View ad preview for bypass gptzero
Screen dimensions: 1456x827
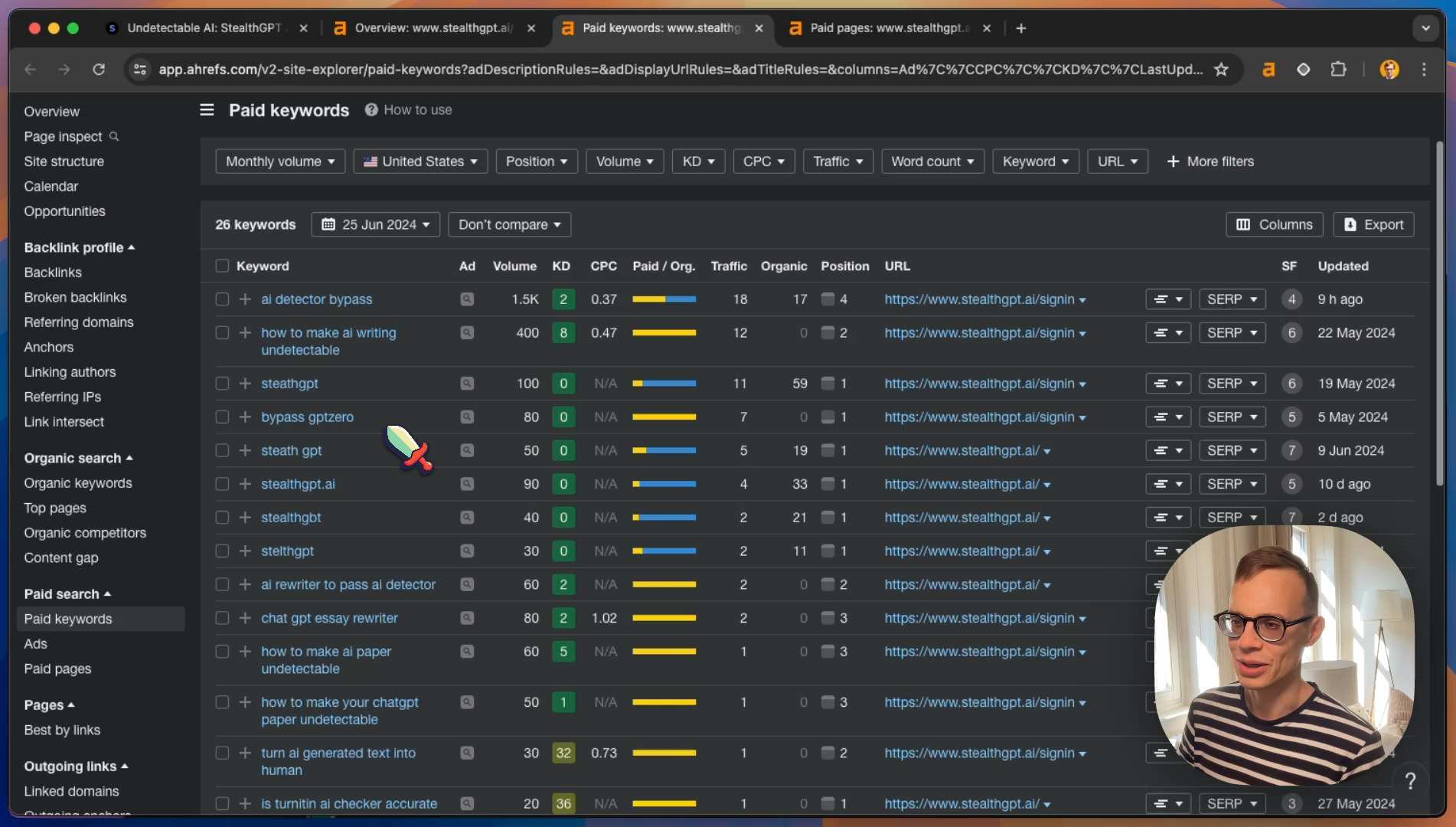(x=467, y=417)
